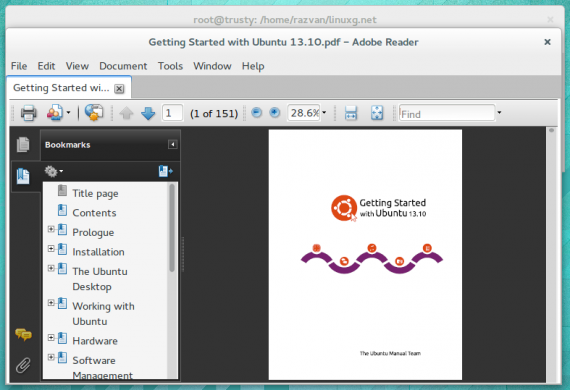Image resolution: width=570 pixels, height=390 pixels.
Task: Click The Ubuntu Desktop bookmark label
Action: click(x=100, y=279)
